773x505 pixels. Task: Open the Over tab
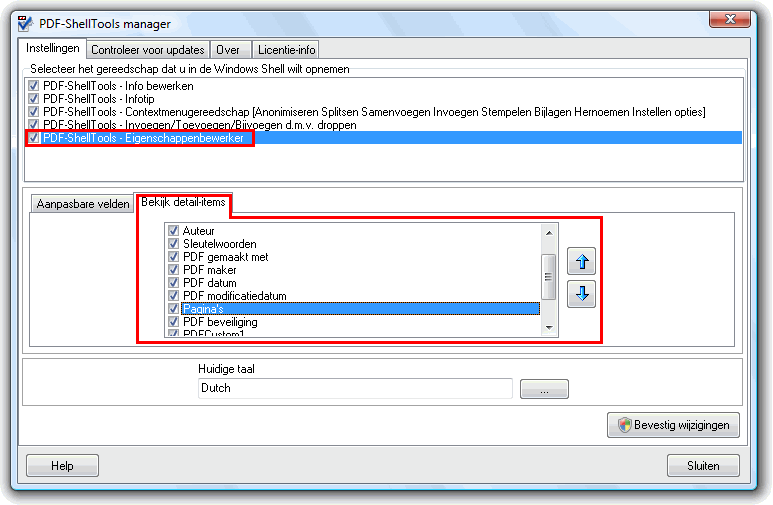coord(227,50)
